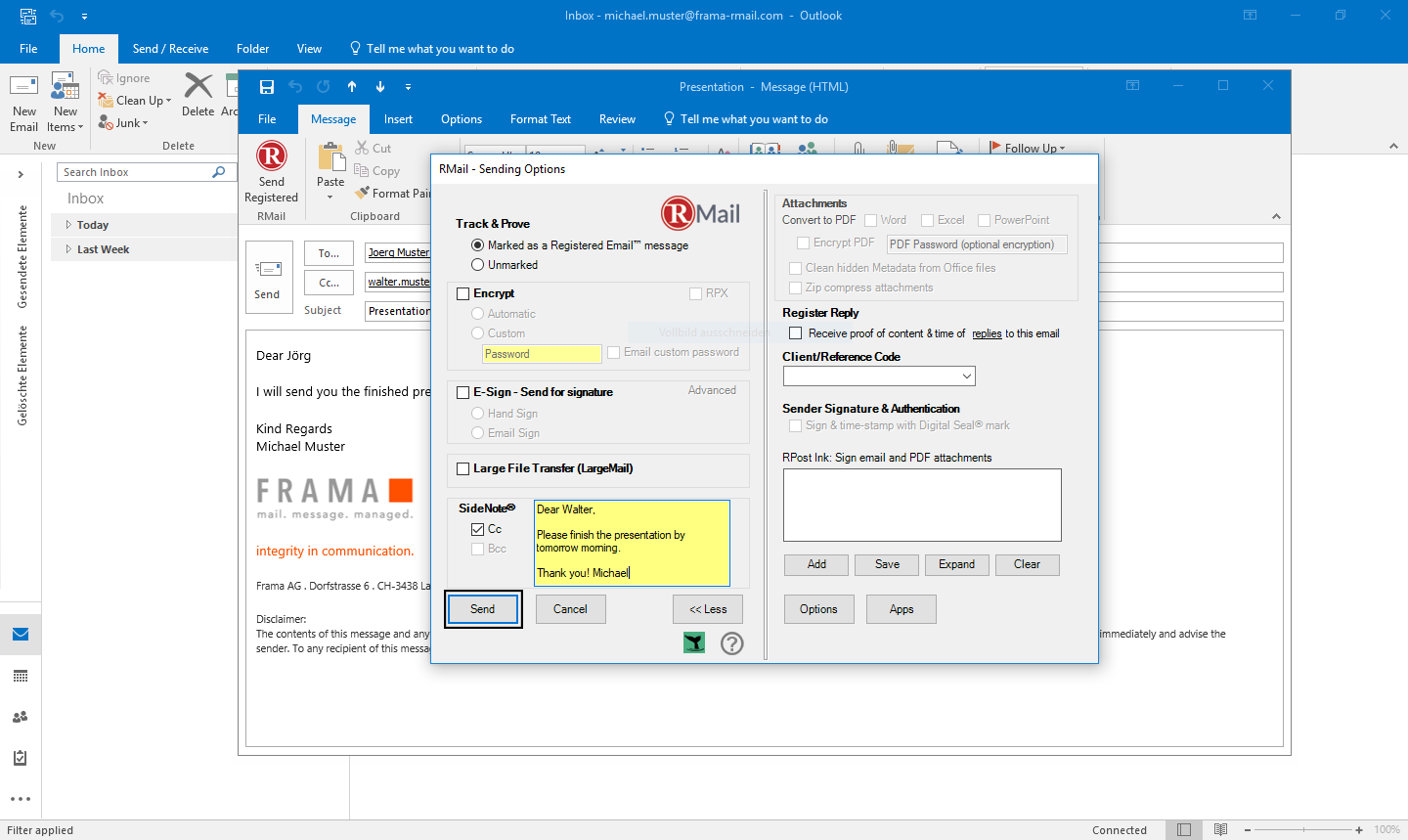Screen dimensions: 1408x840
Task: Click the Ignore icon in Outlook ribbon
Action: pos(106,77)
